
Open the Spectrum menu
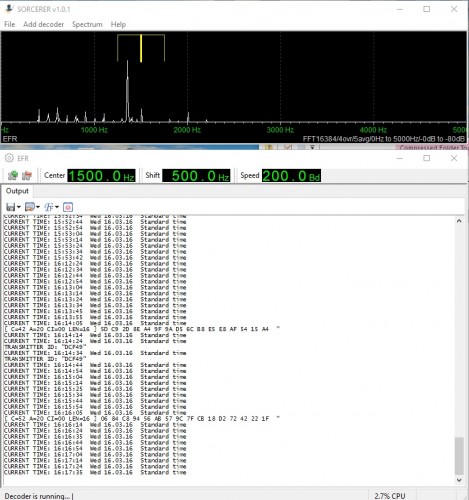tap(87, 24)
